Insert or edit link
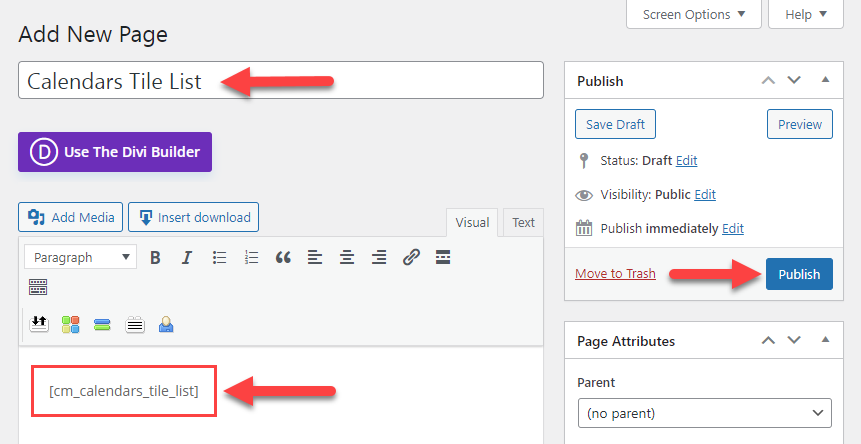This screenshot has height=444, width=861. click(x=411, y=257)
